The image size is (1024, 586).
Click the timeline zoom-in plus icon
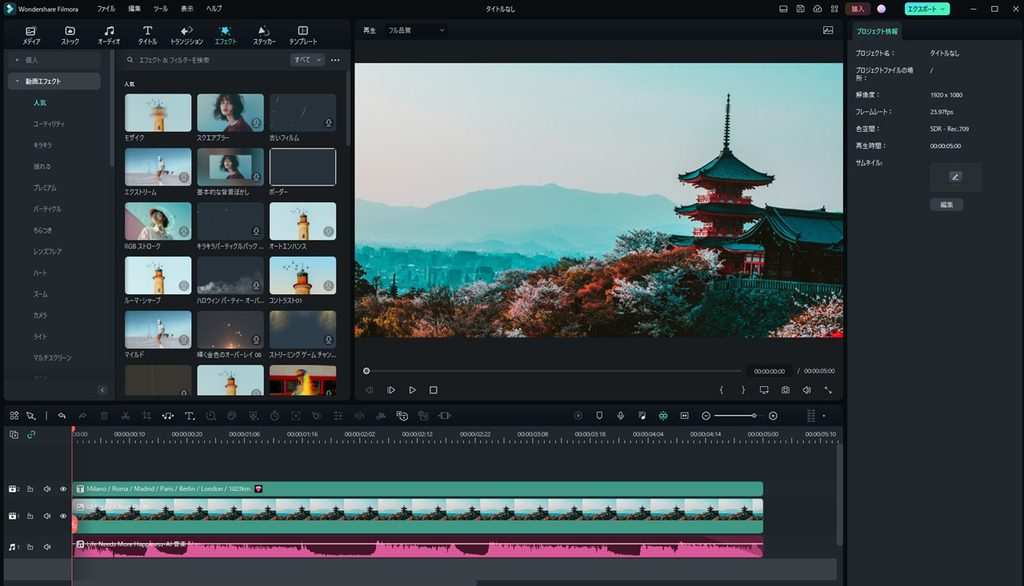click(773, 415)
